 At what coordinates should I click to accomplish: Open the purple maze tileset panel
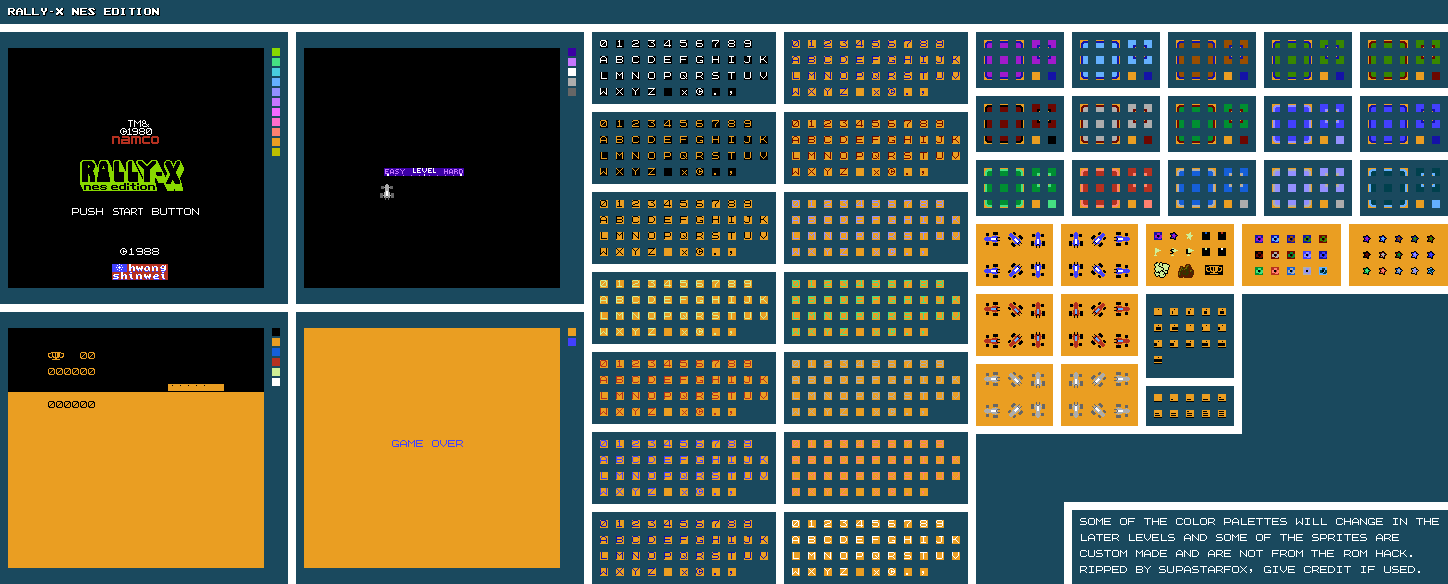[x=1020, y=60]
